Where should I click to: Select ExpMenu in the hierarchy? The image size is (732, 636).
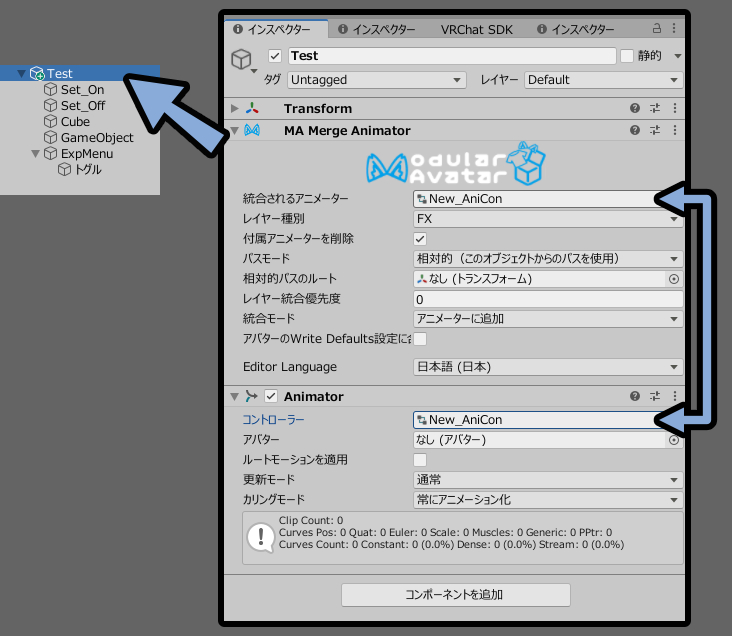click(87, 154)
